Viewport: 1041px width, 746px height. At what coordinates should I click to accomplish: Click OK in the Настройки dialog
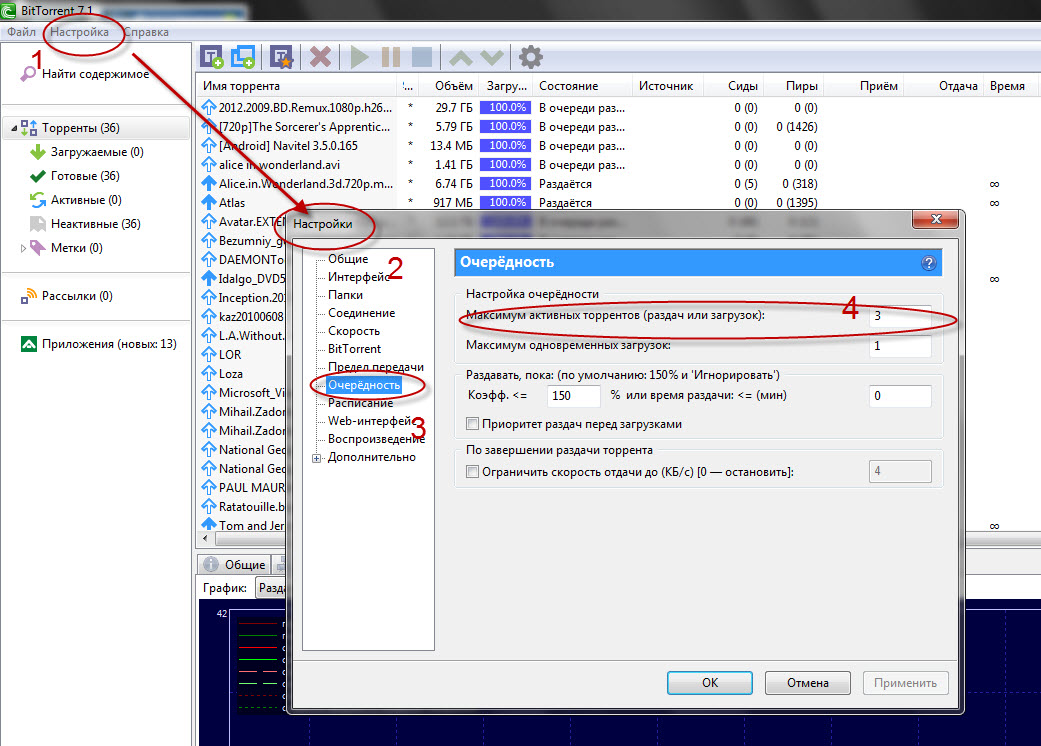coord(710,683)
